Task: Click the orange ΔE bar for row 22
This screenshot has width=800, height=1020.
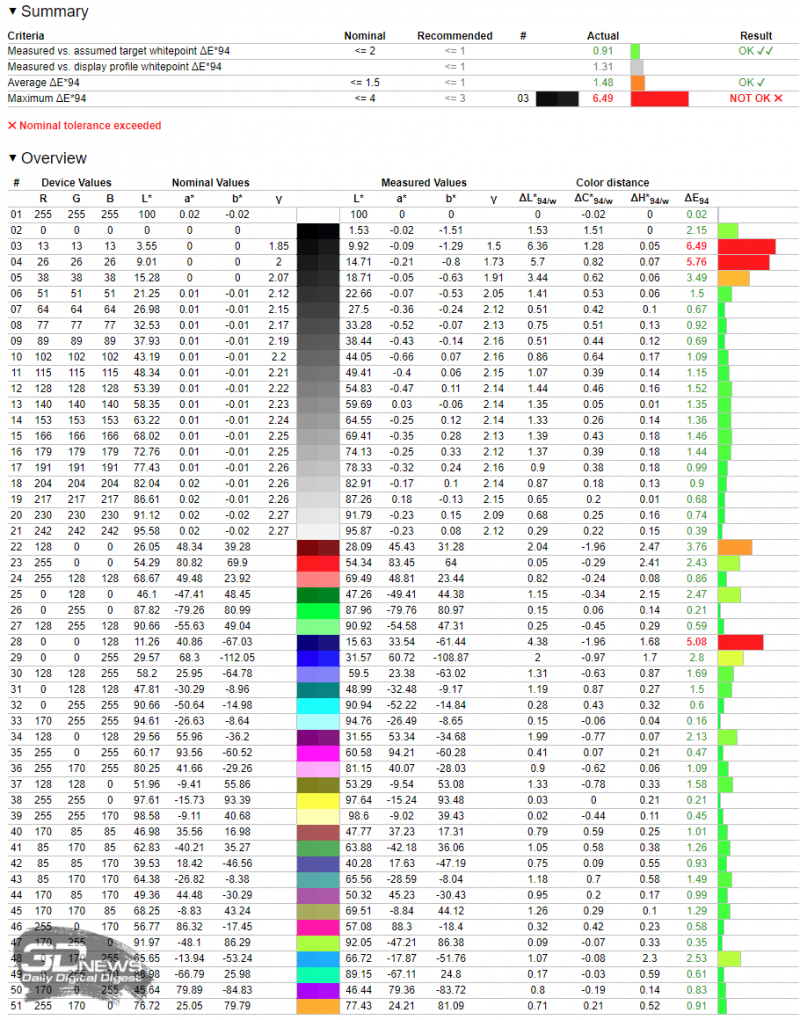Action: click(734, 547)
